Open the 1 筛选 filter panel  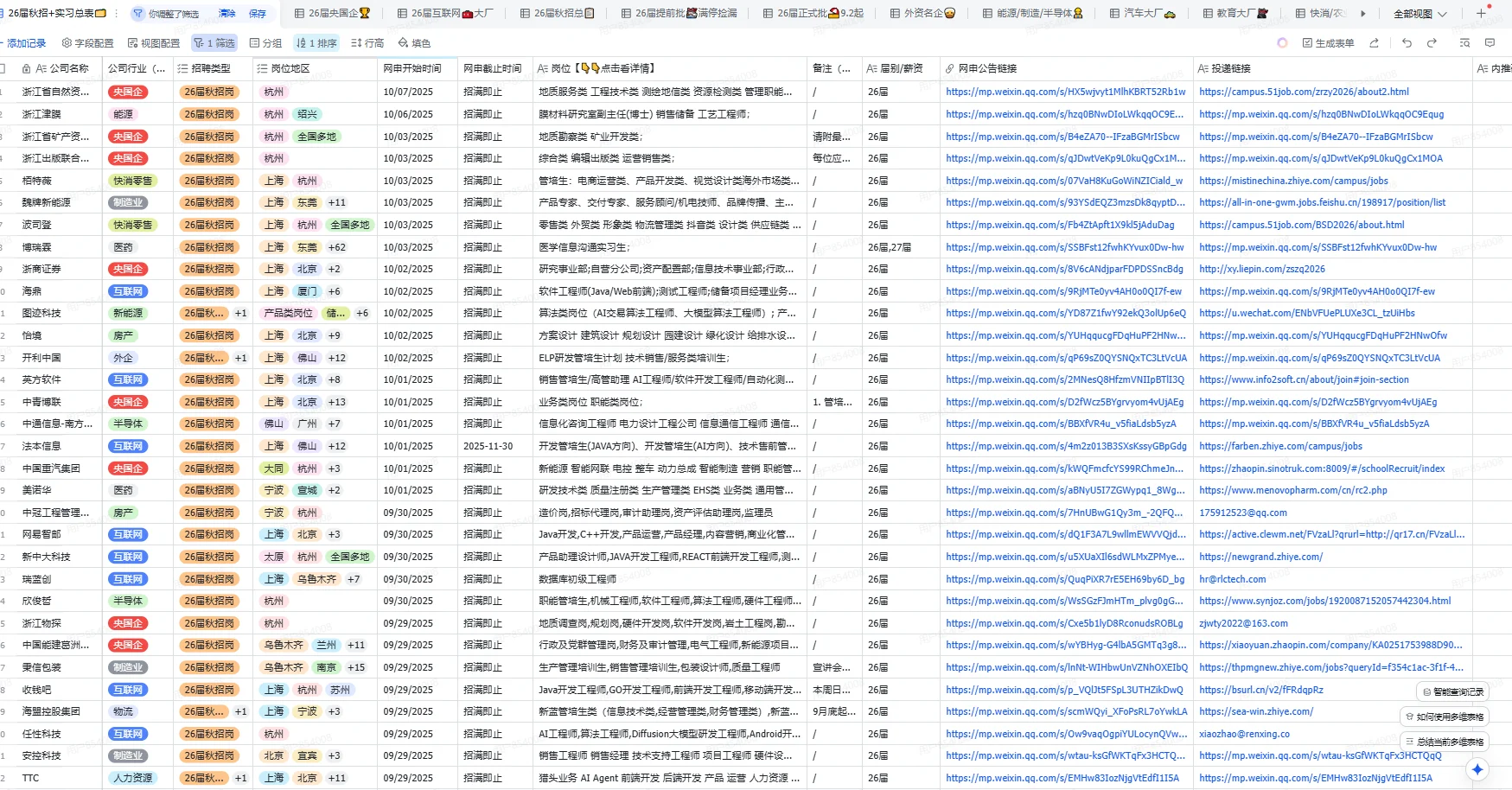coord(214,43)
